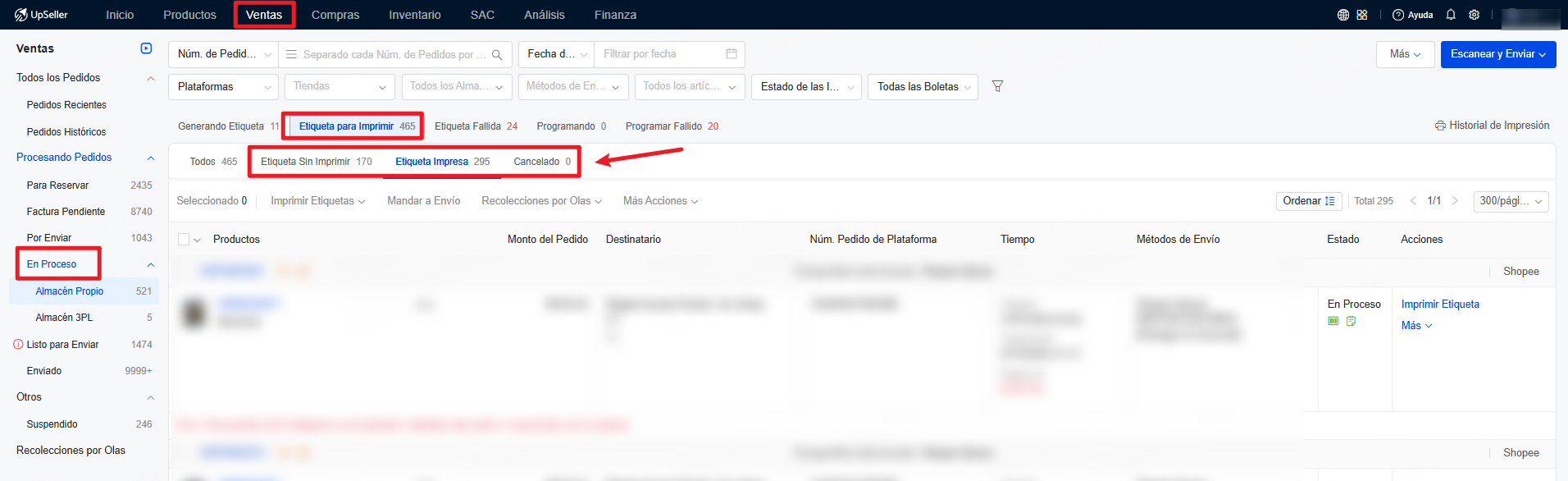Expand the Todas las Boletas dropdown
Screen dimensions: 1568x481
[923, 87]
